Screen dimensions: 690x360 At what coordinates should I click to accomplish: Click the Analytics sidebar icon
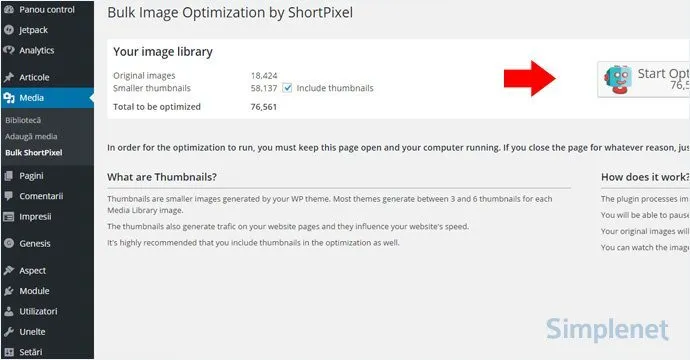[9, 50]
